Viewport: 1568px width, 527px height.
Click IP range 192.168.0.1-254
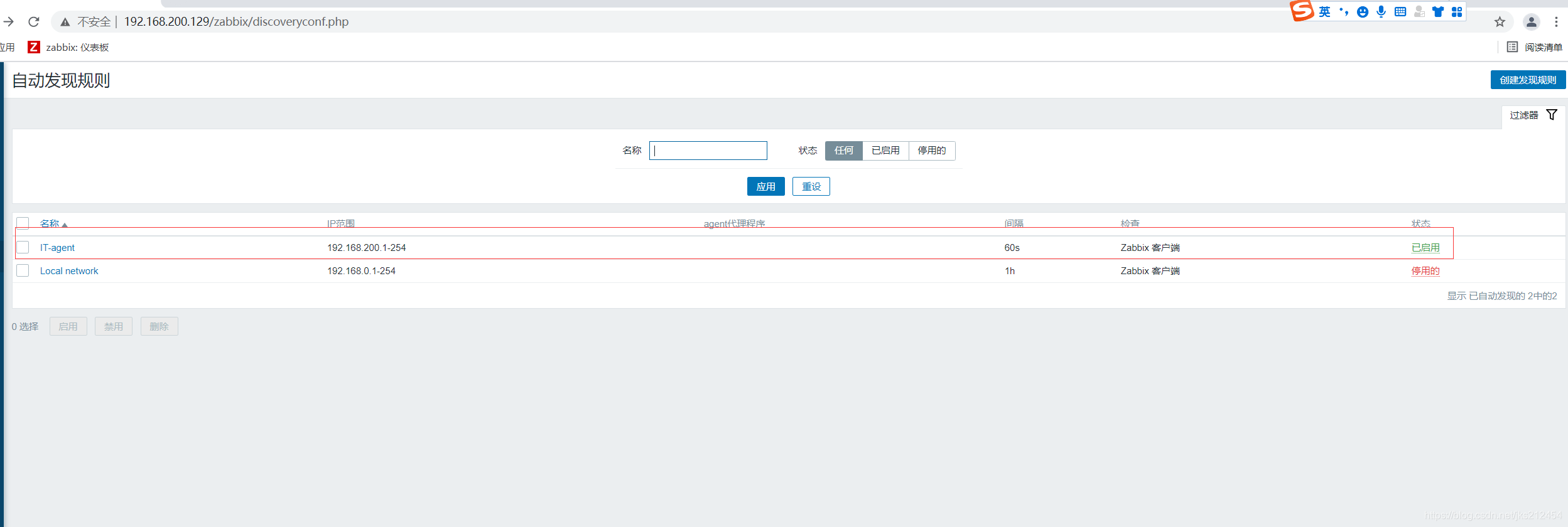click(x=361, y=271)
